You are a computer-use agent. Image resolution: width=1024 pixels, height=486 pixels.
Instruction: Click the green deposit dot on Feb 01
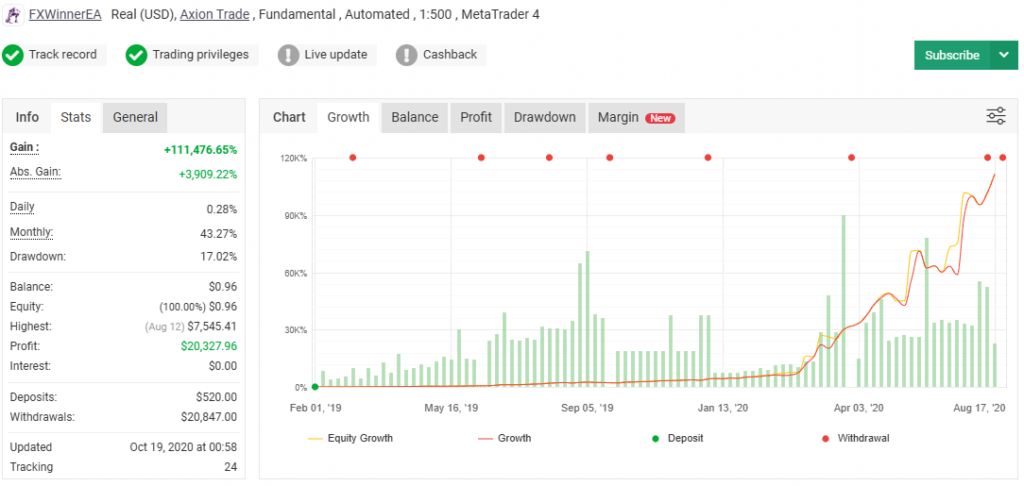click(x=315, y=387)
